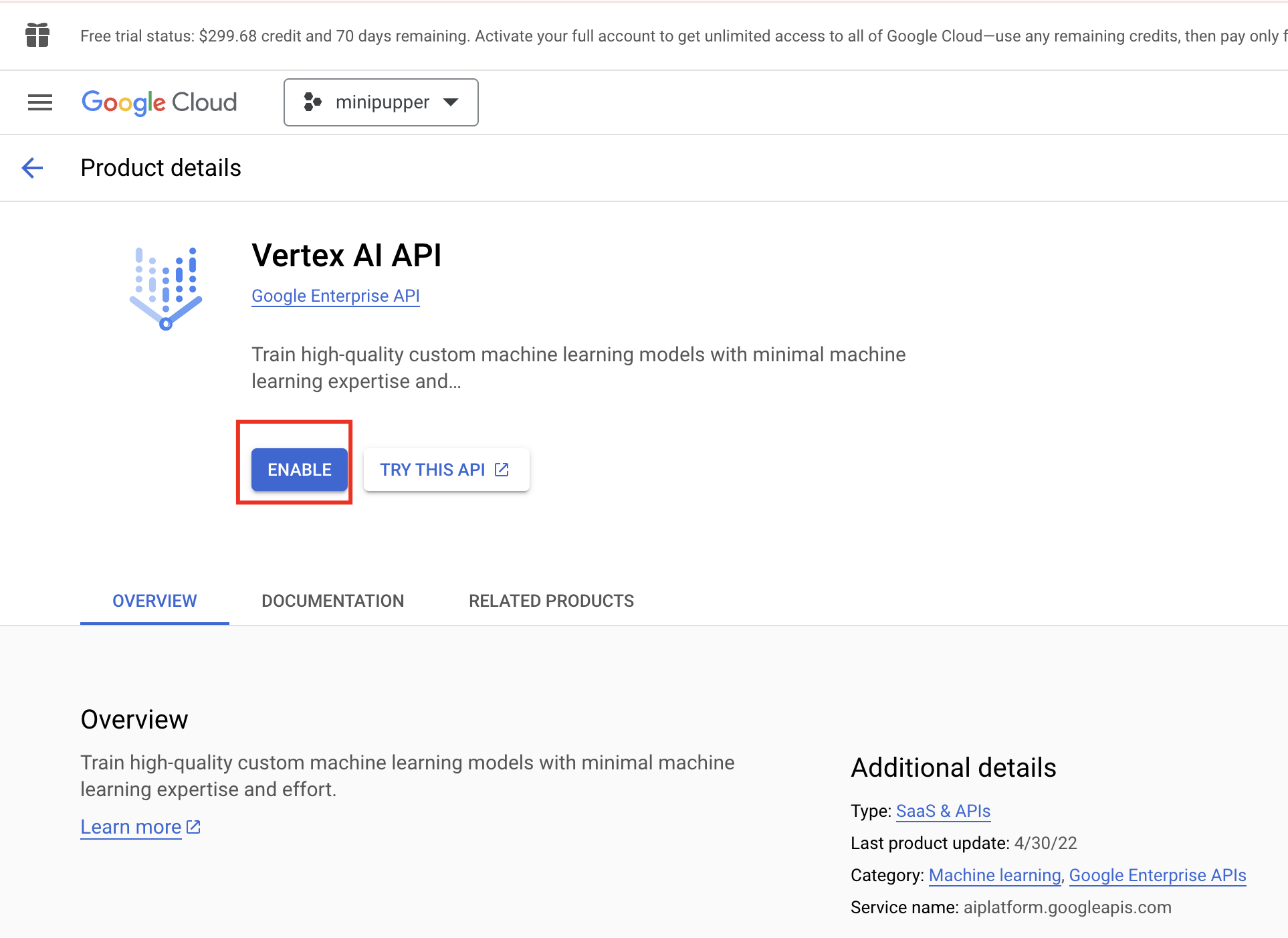The image size is (1288, 938).
Task: Enable the Vertex AI API
Action: click(x=299, y=469)
